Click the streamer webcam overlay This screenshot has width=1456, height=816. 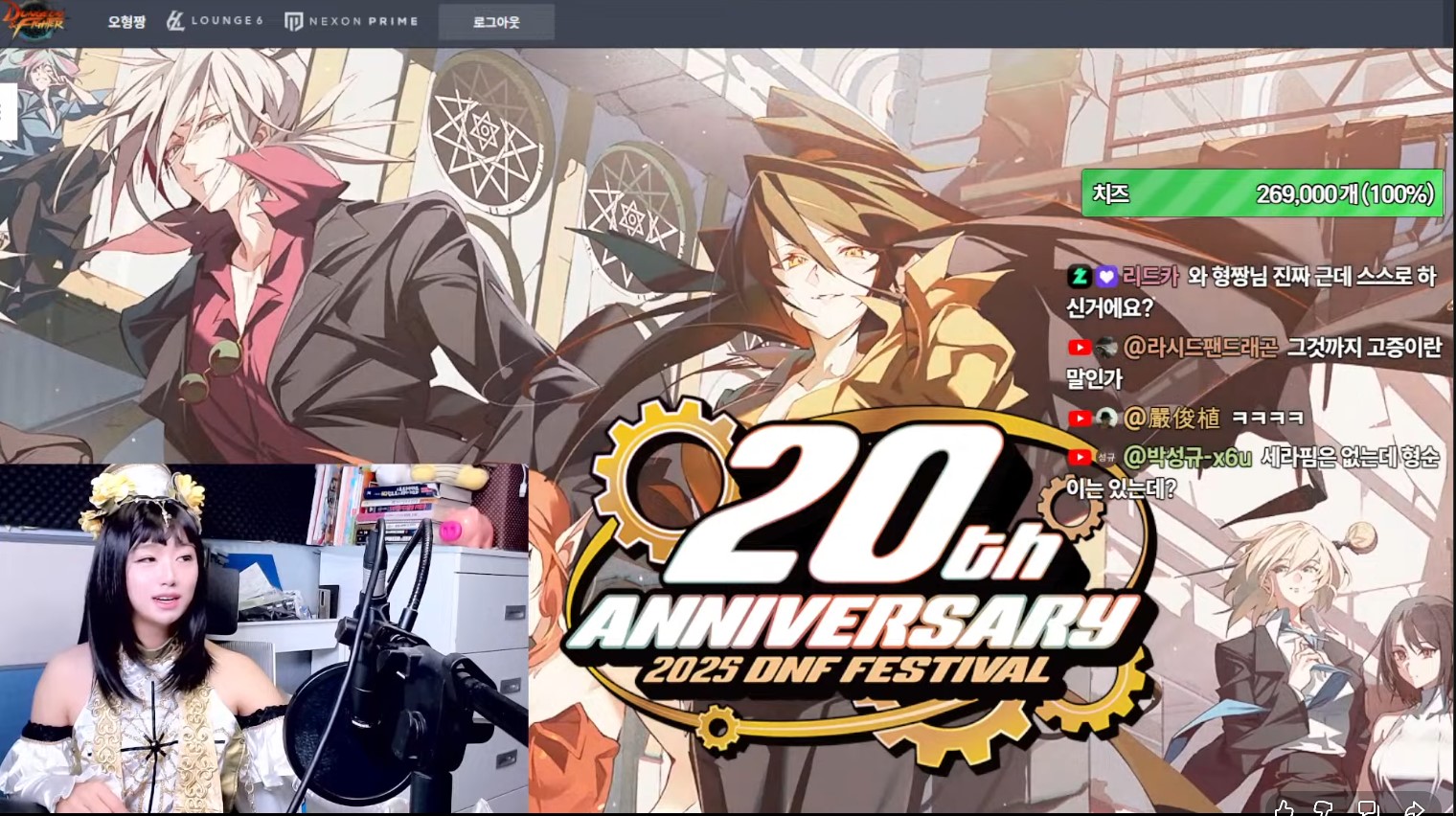click(x=263, y=639)
